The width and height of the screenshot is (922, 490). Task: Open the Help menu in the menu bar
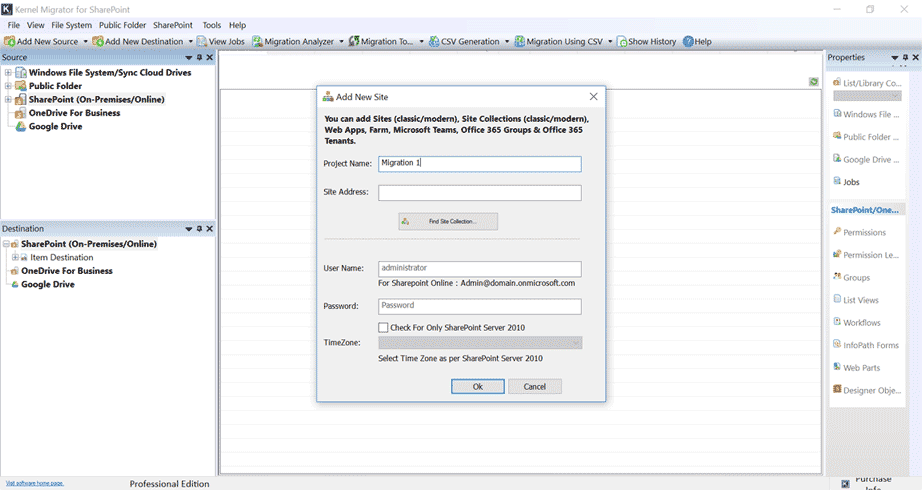tap(238, 25)
